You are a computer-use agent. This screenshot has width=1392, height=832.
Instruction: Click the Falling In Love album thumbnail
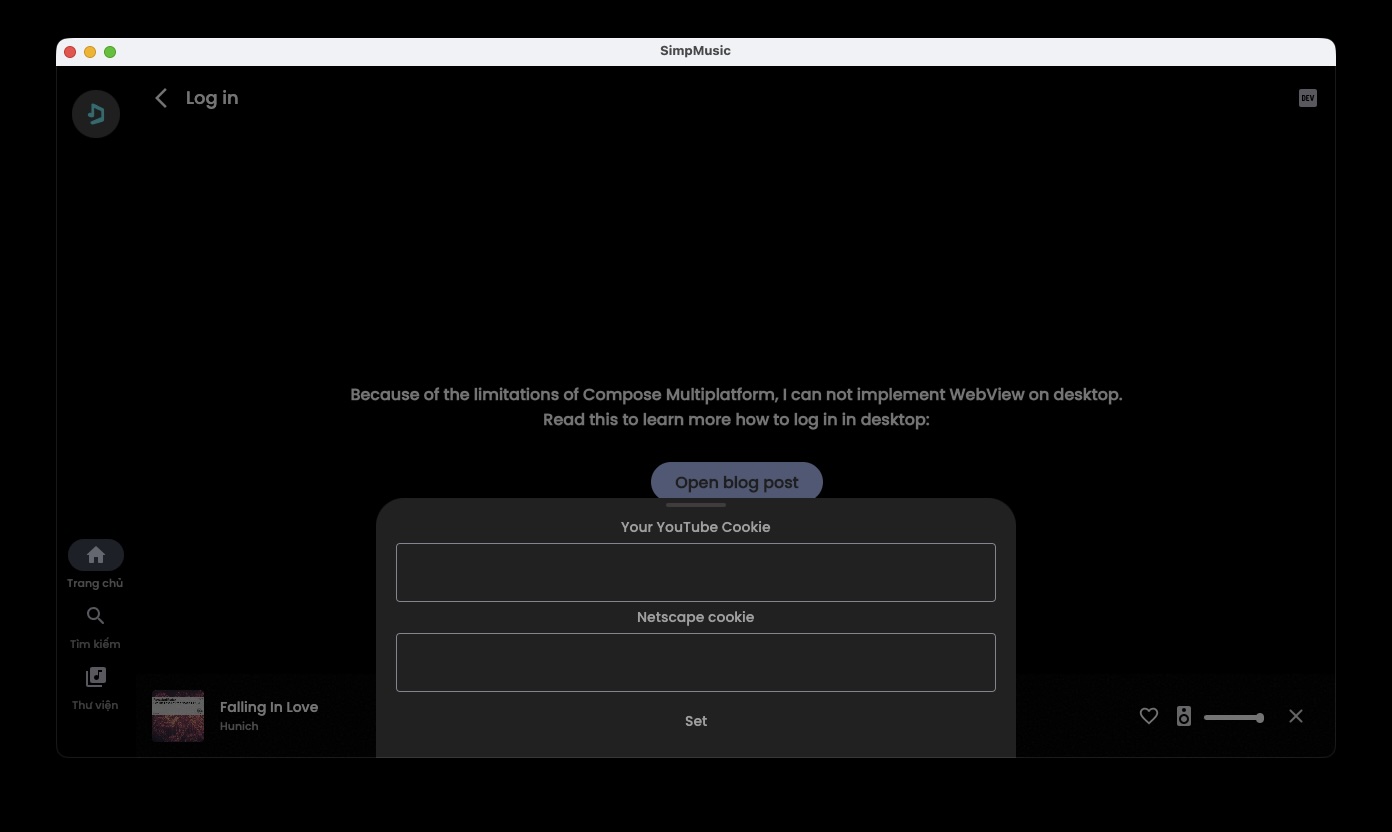[178, 716]
